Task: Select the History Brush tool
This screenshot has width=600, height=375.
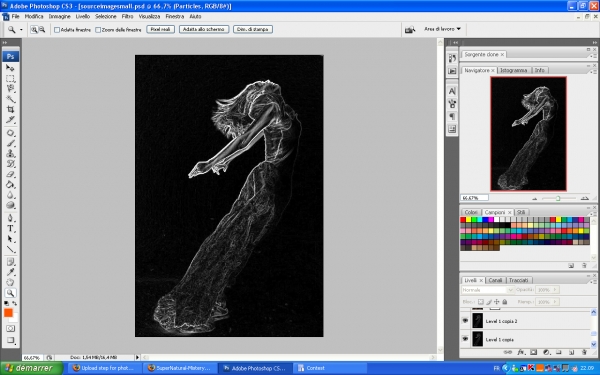Action: tap(10, 164)
